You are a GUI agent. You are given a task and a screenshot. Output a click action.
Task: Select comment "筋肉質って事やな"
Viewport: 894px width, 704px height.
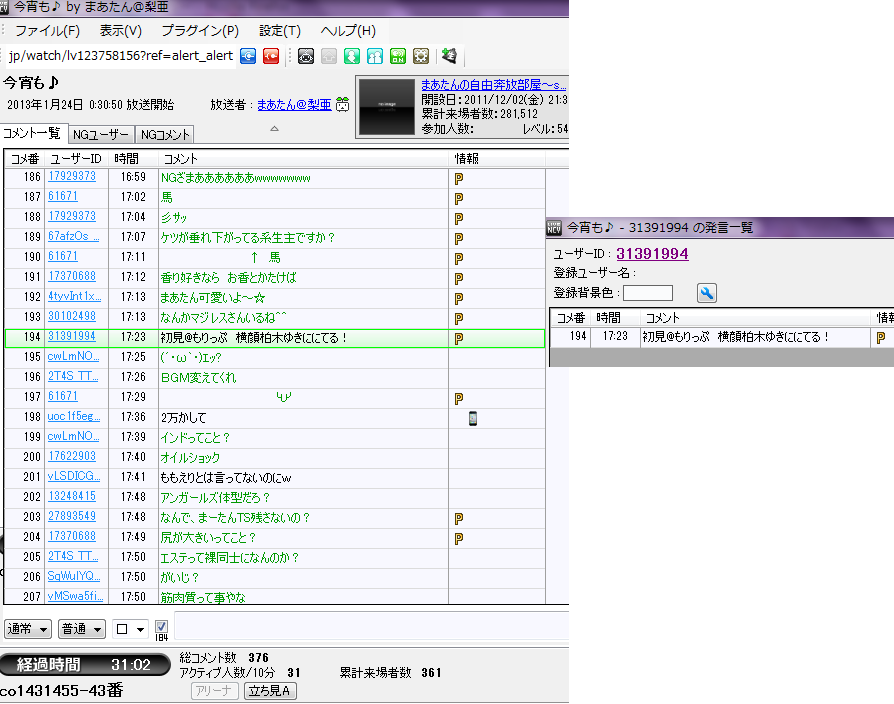point(203,597)
